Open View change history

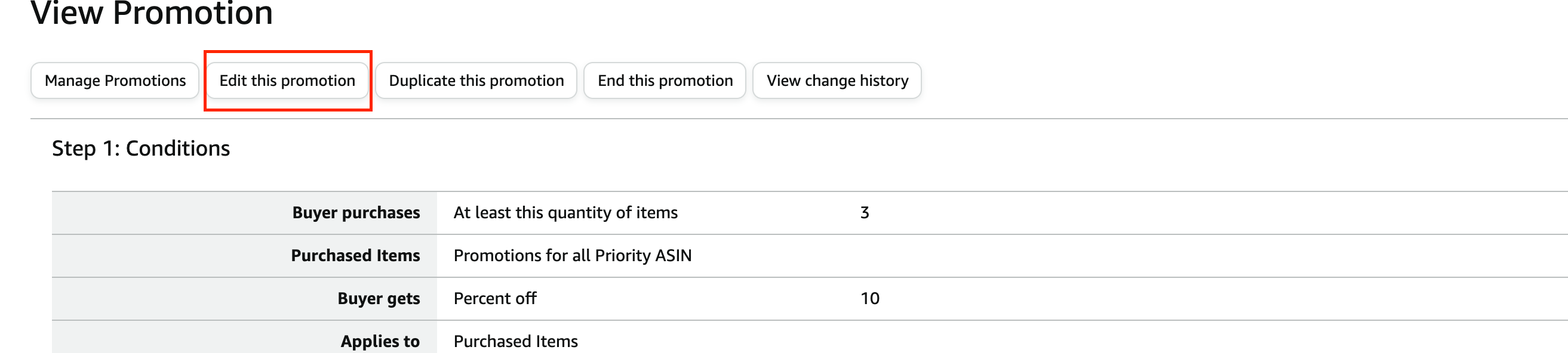[x=837, y=81]
